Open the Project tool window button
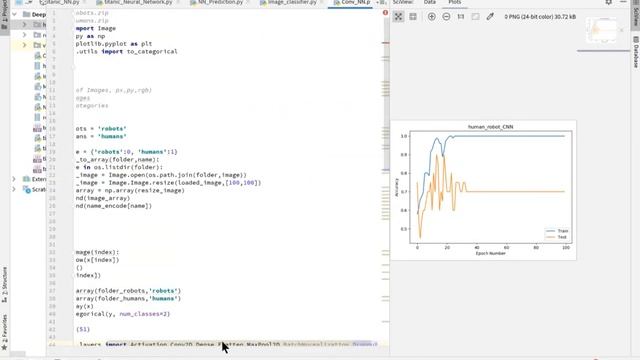640x360 pixels. tap(4, 16)
